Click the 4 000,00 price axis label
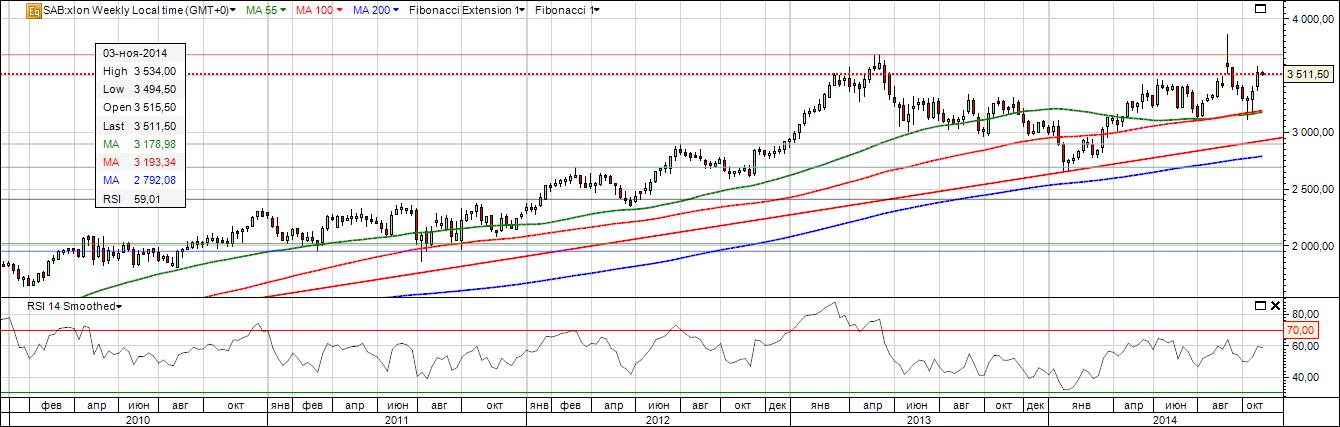The width and height of the screenshot is (1340, 427). click(x=1311, y=19)
